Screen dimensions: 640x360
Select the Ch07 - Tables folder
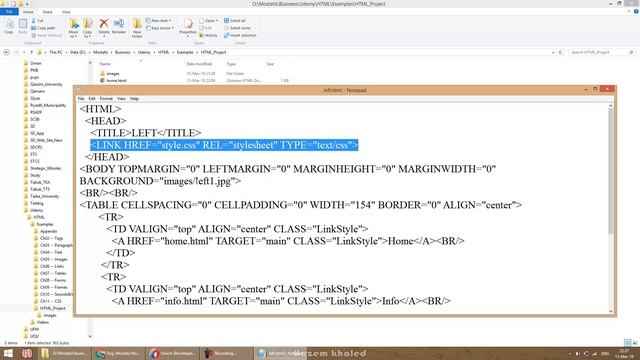pyautogui.click(x=53, y=273)
